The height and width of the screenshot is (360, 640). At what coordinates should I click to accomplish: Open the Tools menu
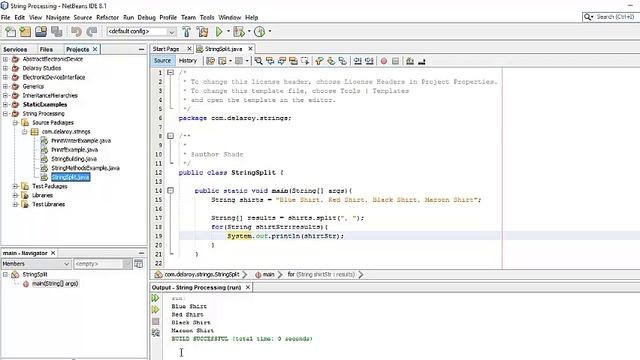point(207,18)
